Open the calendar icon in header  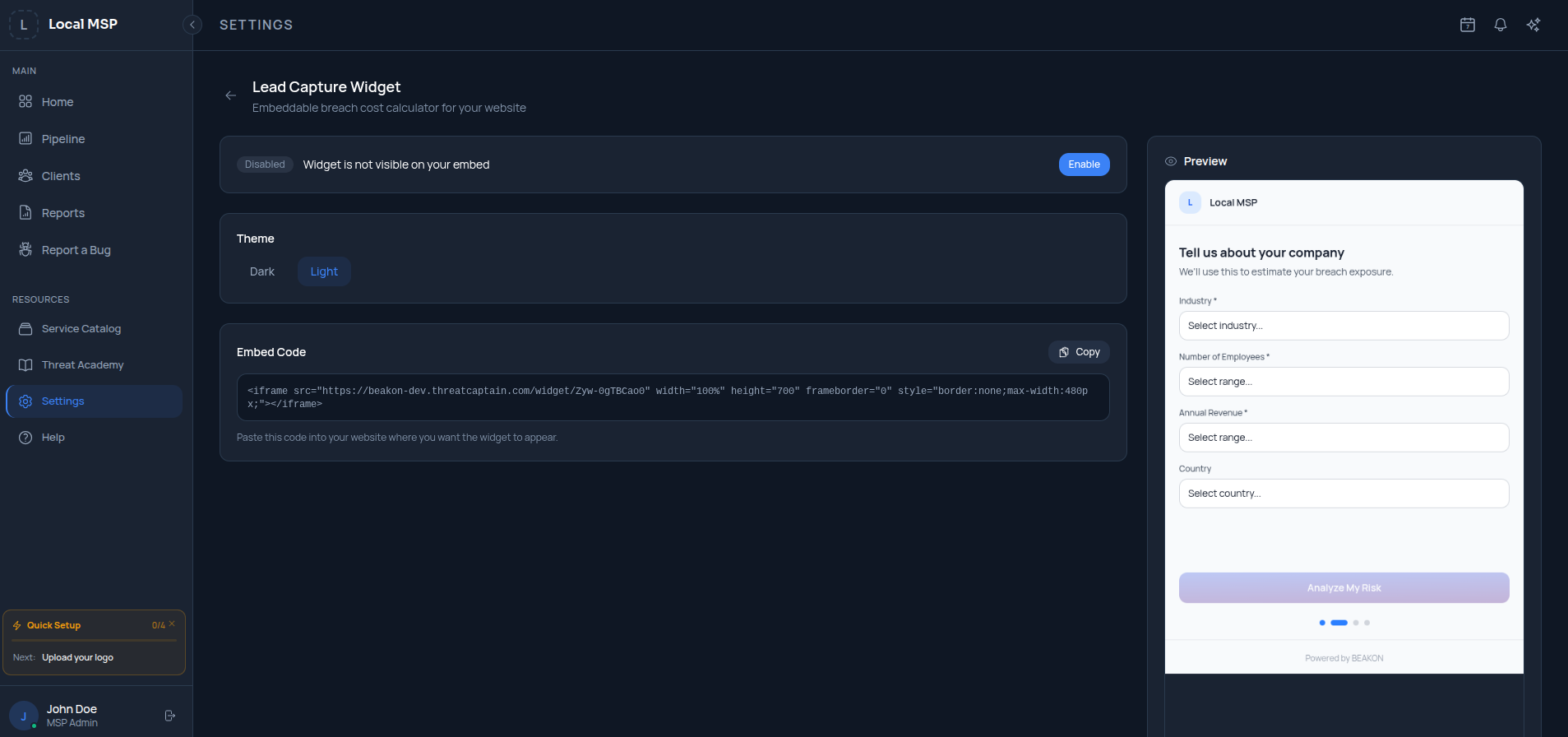click(x=1468, y=25)
